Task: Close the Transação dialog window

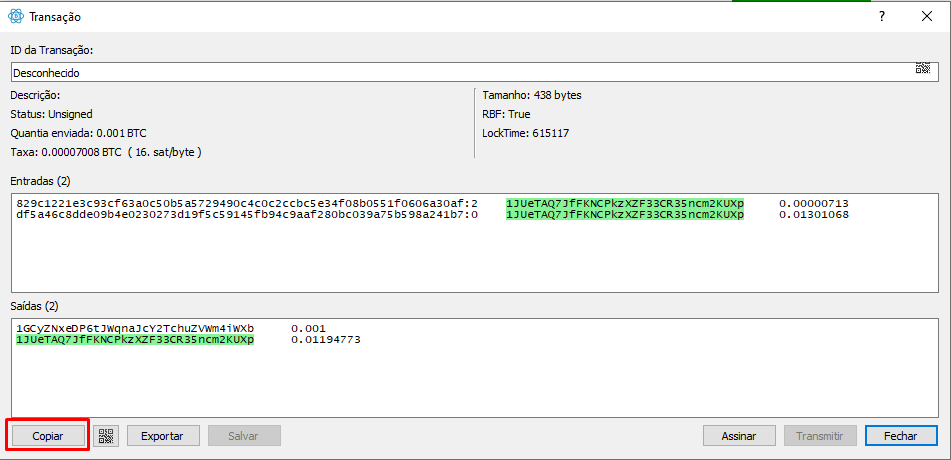Action: click(927, 17)
